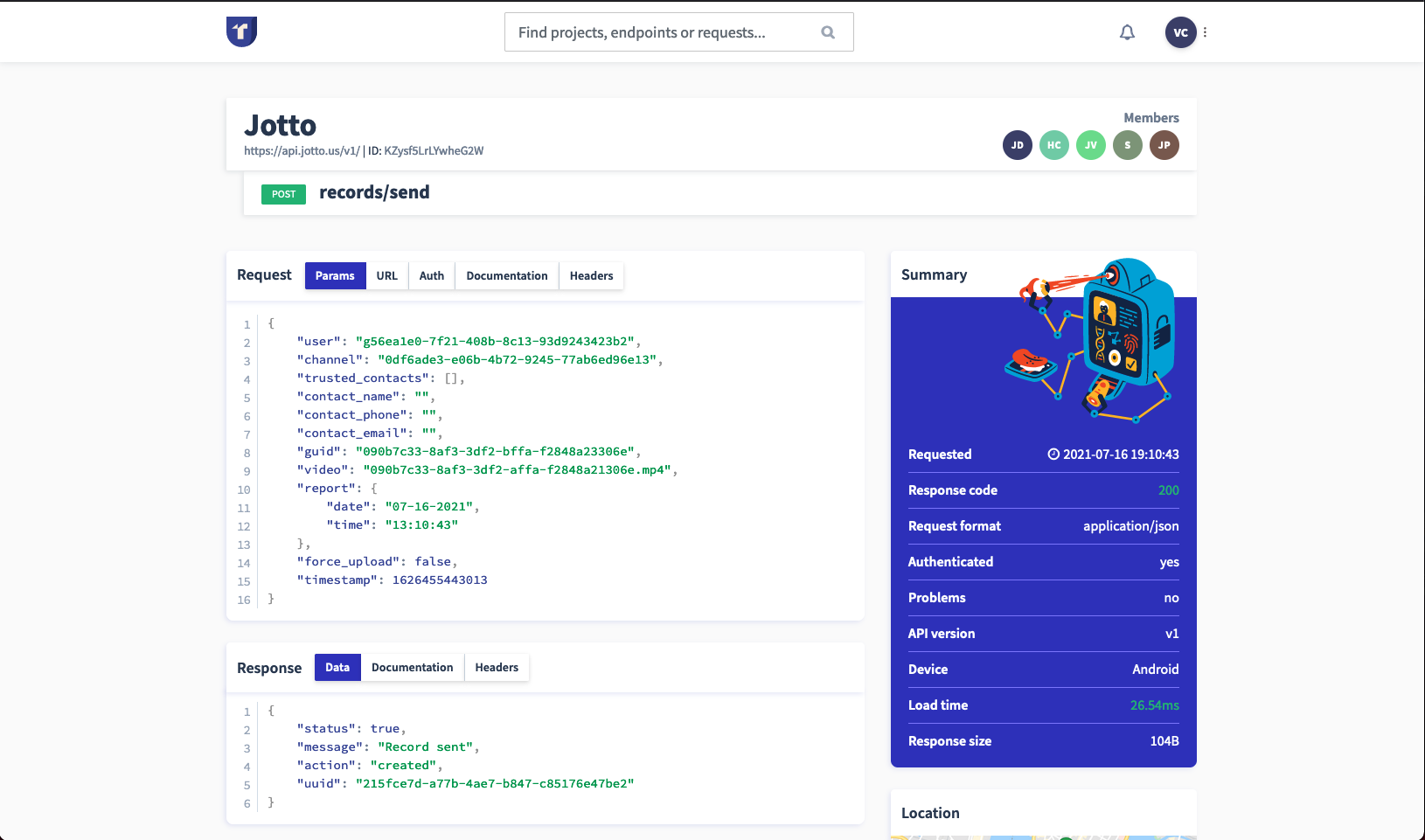Click the Response size value 104B
The image size is (1425, 840).
tap(1164, 741)
